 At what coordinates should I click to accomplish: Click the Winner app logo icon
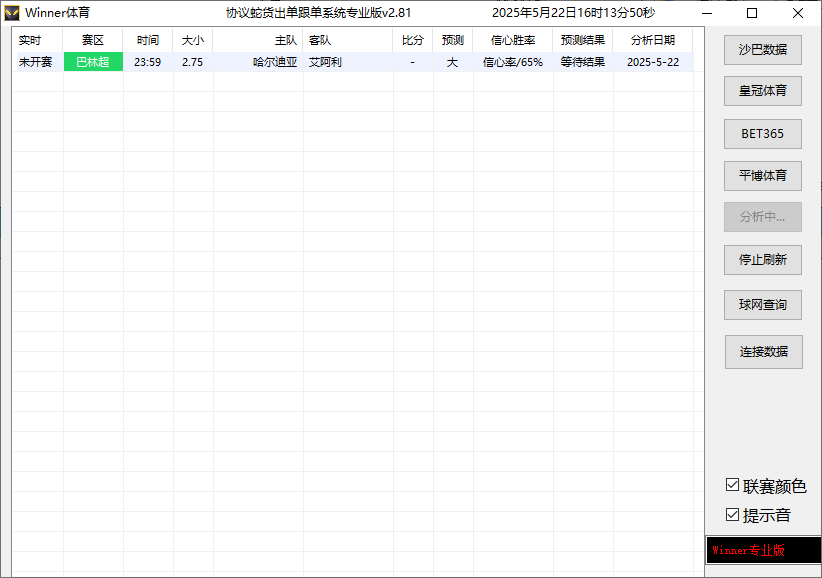[x=12, y=13]
